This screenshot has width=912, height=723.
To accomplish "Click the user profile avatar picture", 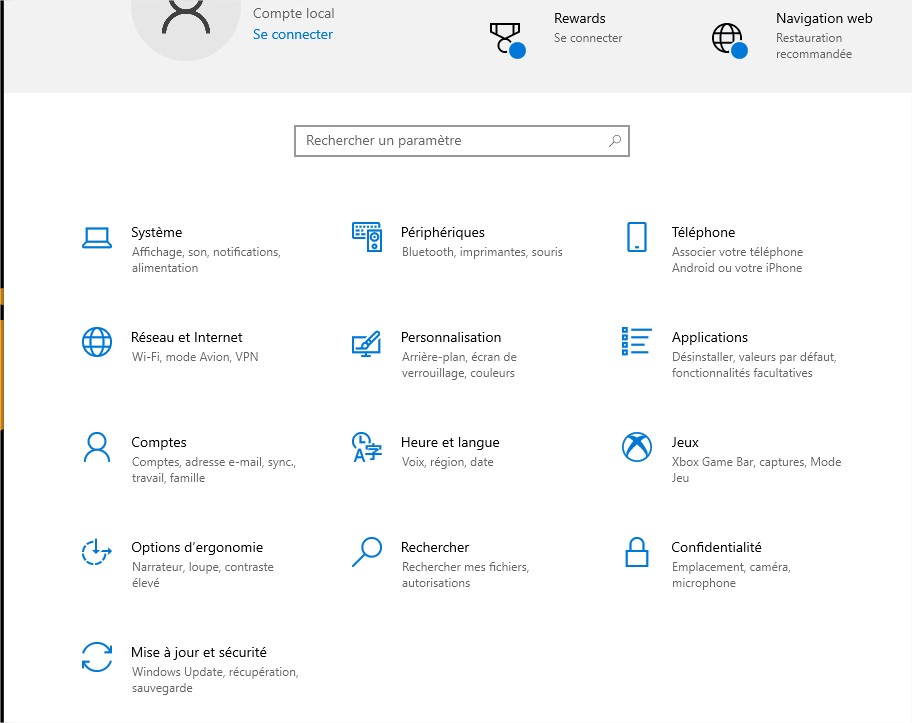I will pyautogui.click(x=185, y=20).
